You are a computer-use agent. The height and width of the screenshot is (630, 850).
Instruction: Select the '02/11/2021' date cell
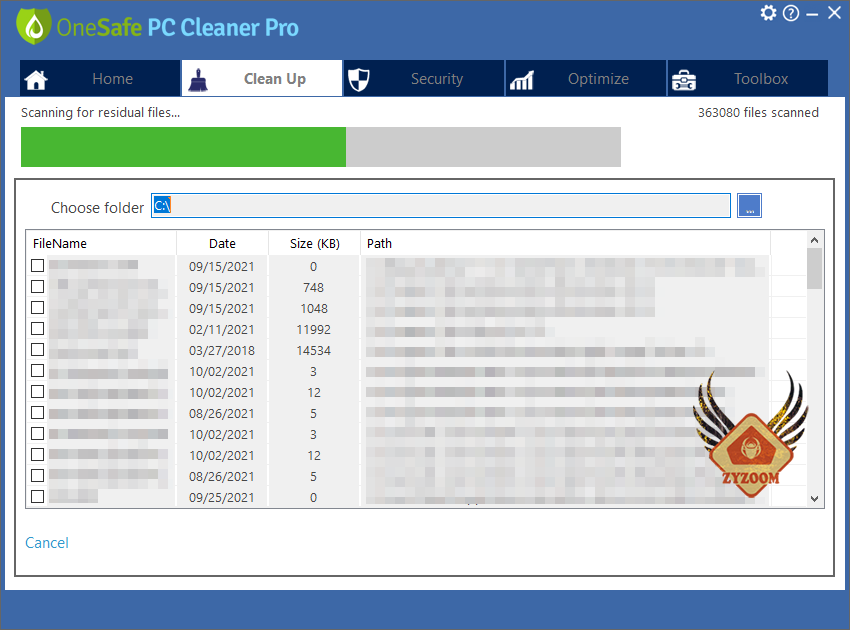222,330
